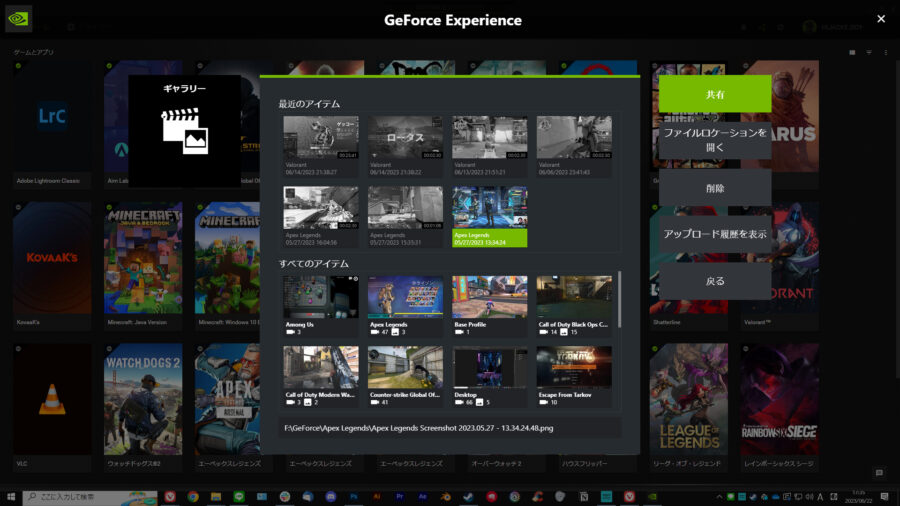900x506 pixels.
Task: Open the Base Profile gallery folder
Action: pyautogui.click(x=489, y=306)
